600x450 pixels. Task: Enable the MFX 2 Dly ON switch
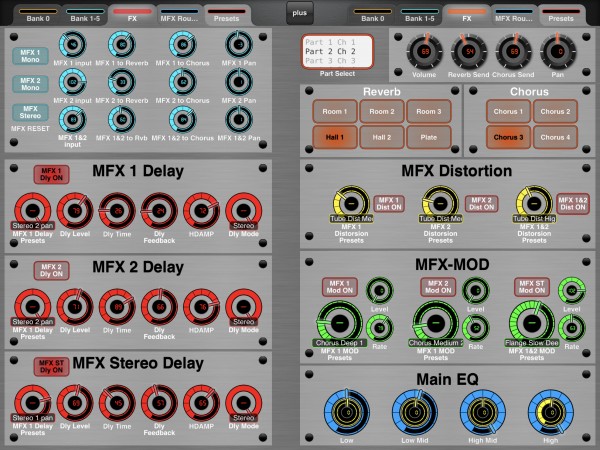point(51,271)
